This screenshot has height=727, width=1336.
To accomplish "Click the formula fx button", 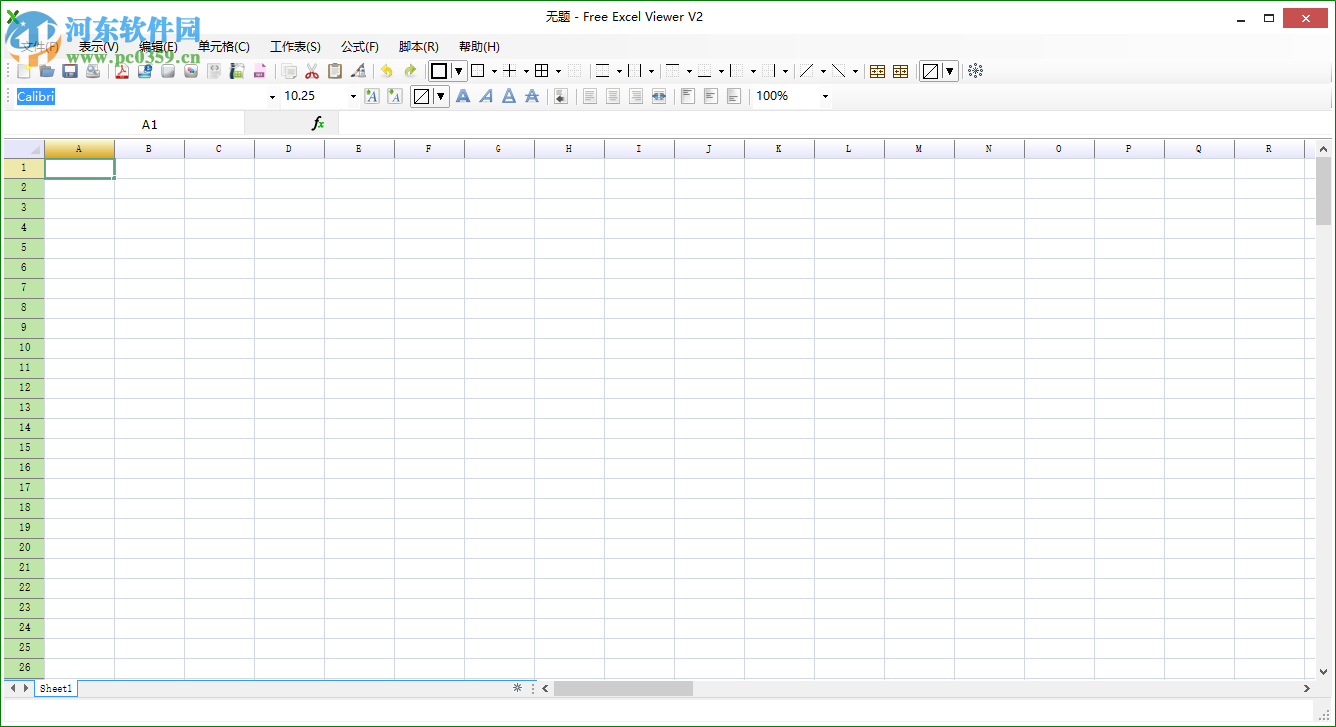I will 319,124.
